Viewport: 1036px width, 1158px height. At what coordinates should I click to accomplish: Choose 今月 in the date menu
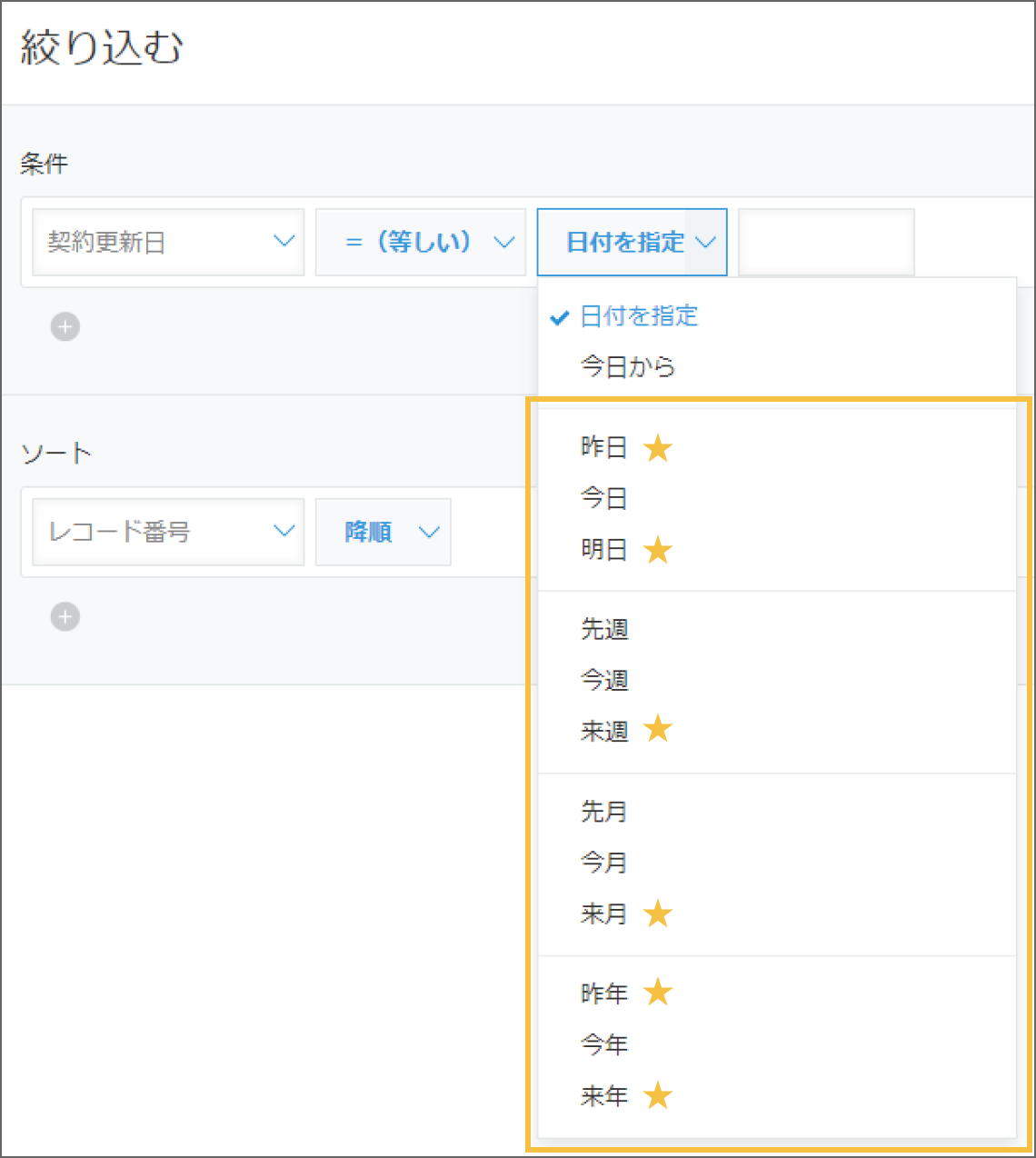(x=603, y=862)
